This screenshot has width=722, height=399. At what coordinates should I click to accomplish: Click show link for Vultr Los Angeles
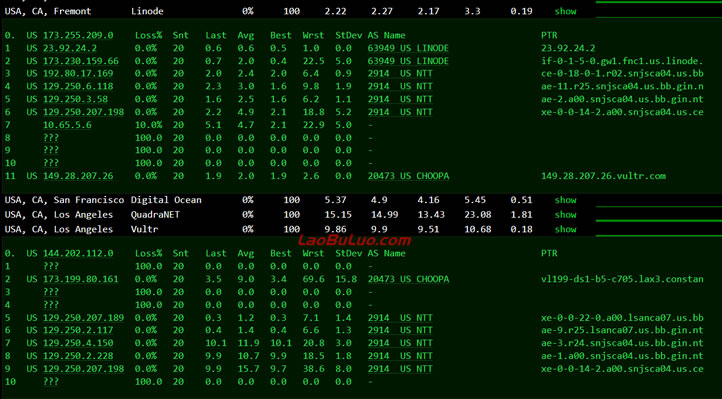[565, 229]
